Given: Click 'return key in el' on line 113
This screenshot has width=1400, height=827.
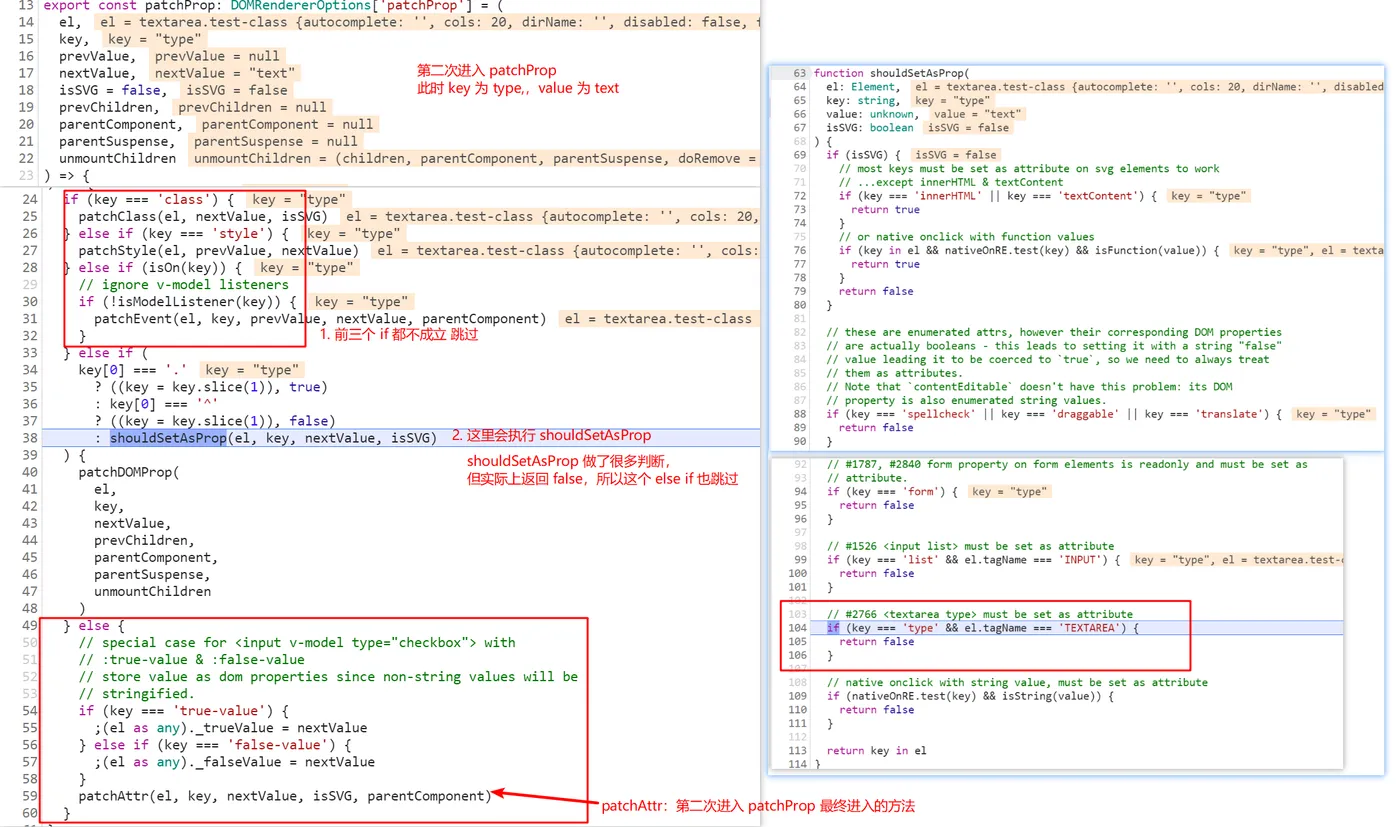Looking at the screenshot, I should tap(876, 750).
